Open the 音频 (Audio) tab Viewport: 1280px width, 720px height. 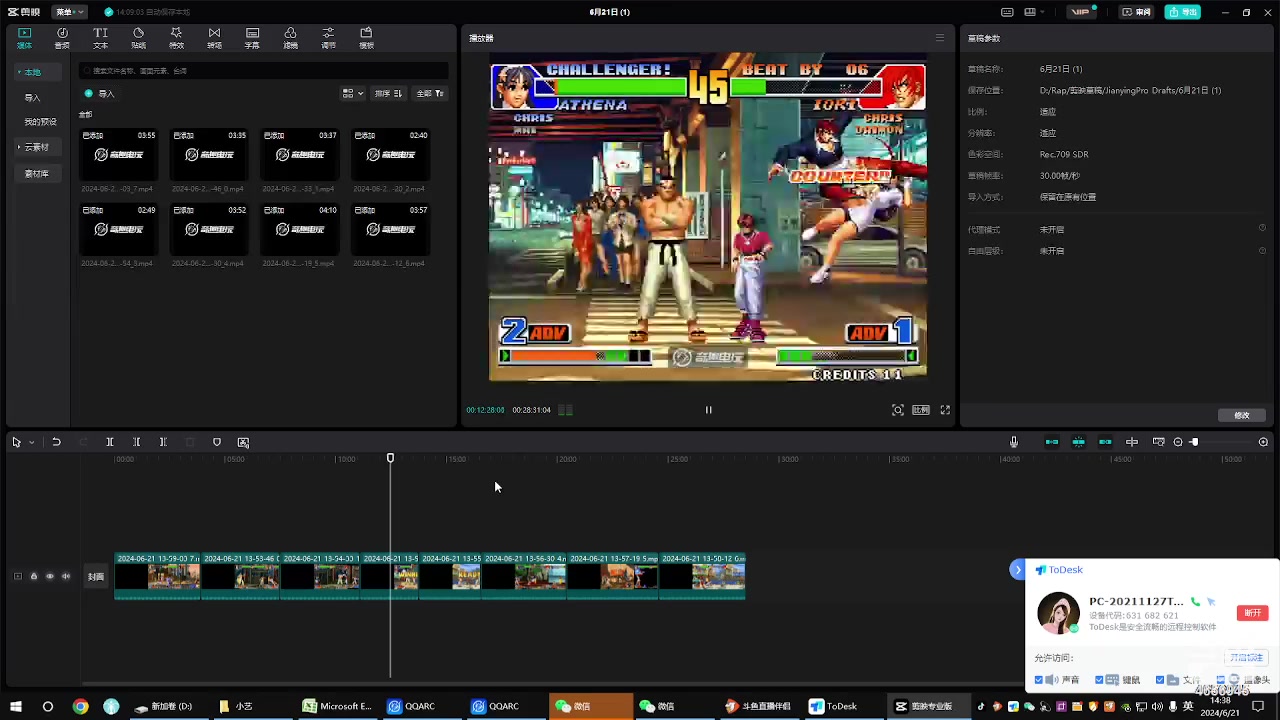click(x=62, y=38)
